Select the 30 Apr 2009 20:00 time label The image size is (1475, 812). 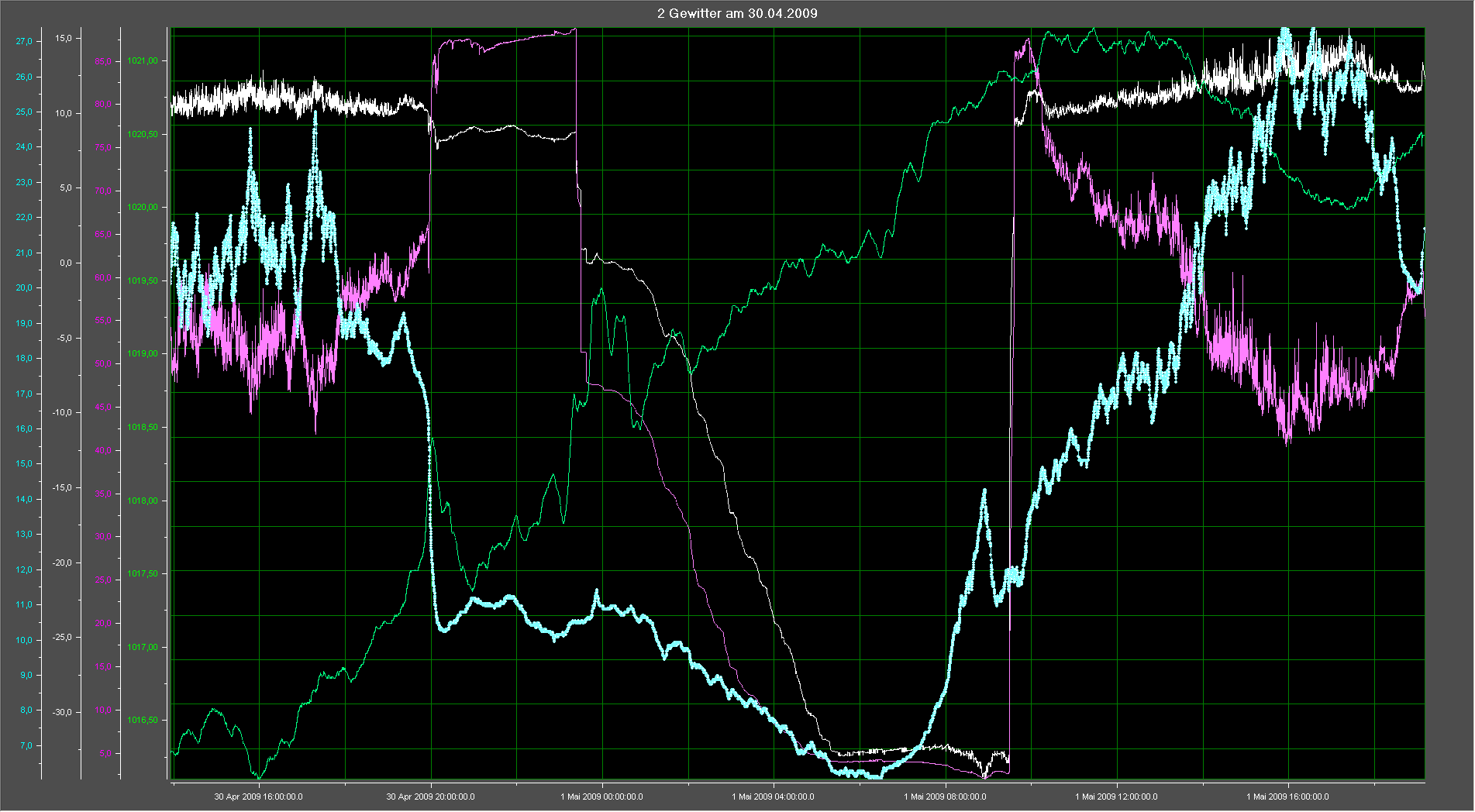coord(430,797)
